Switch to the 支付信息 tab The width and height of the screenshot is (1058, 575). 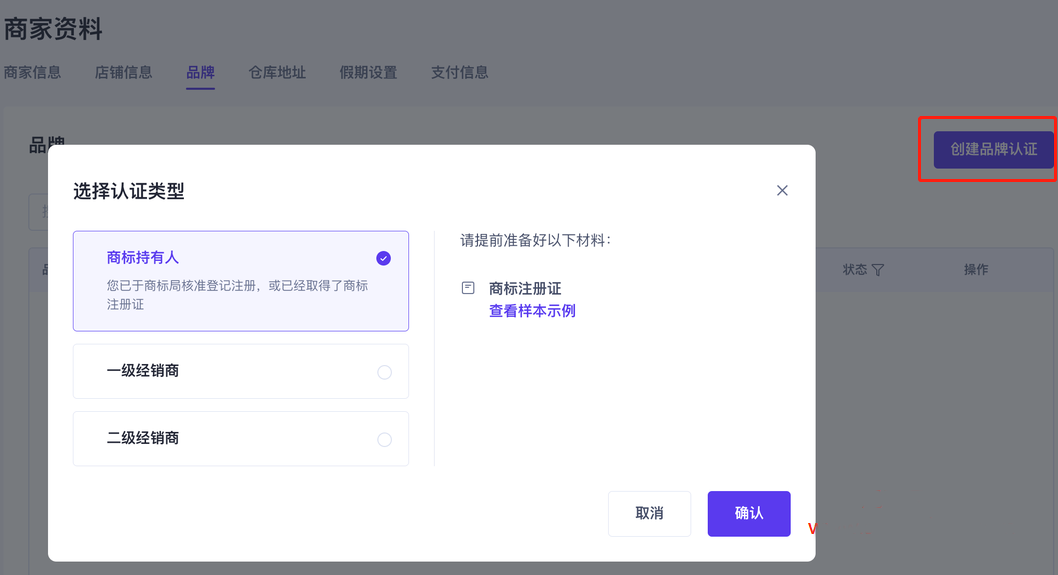click(x=459, y=72)
